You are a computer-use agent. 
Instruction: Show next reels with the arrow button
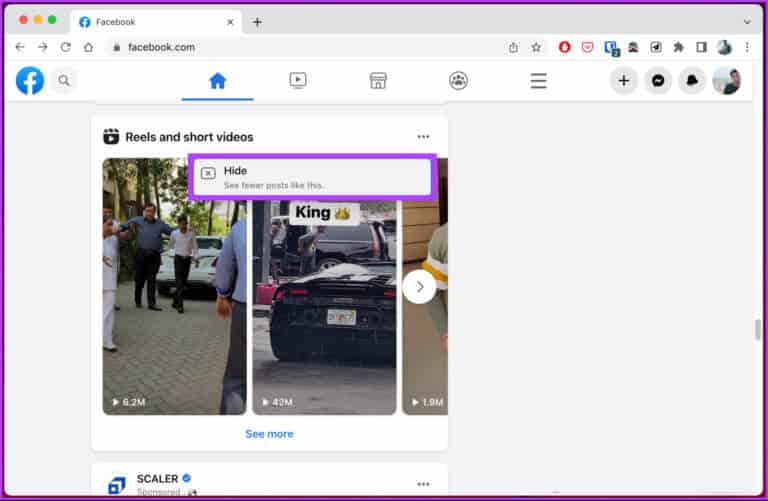(419, 287)
